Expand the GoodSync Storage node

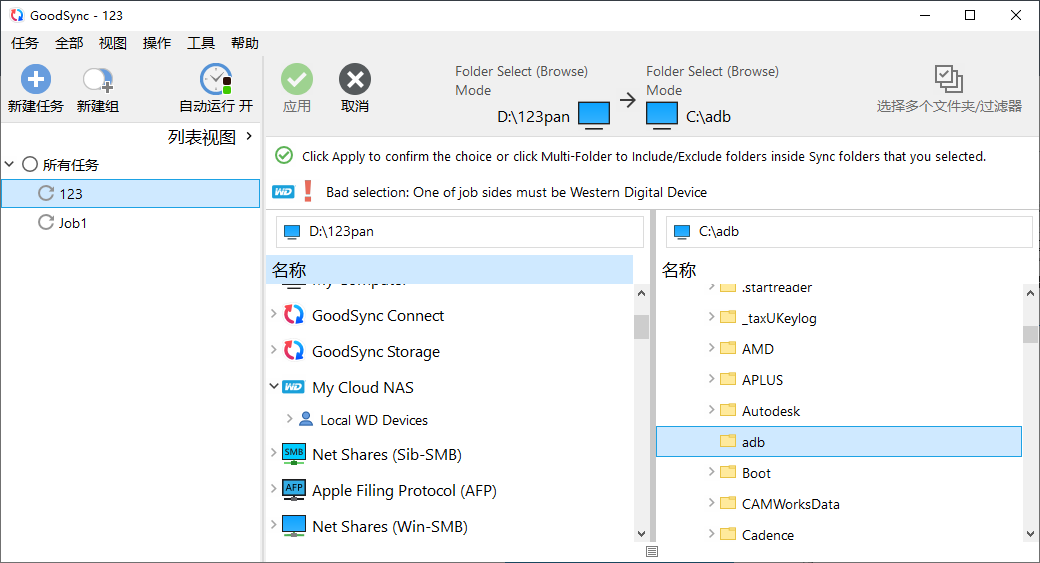click(273, 349)
